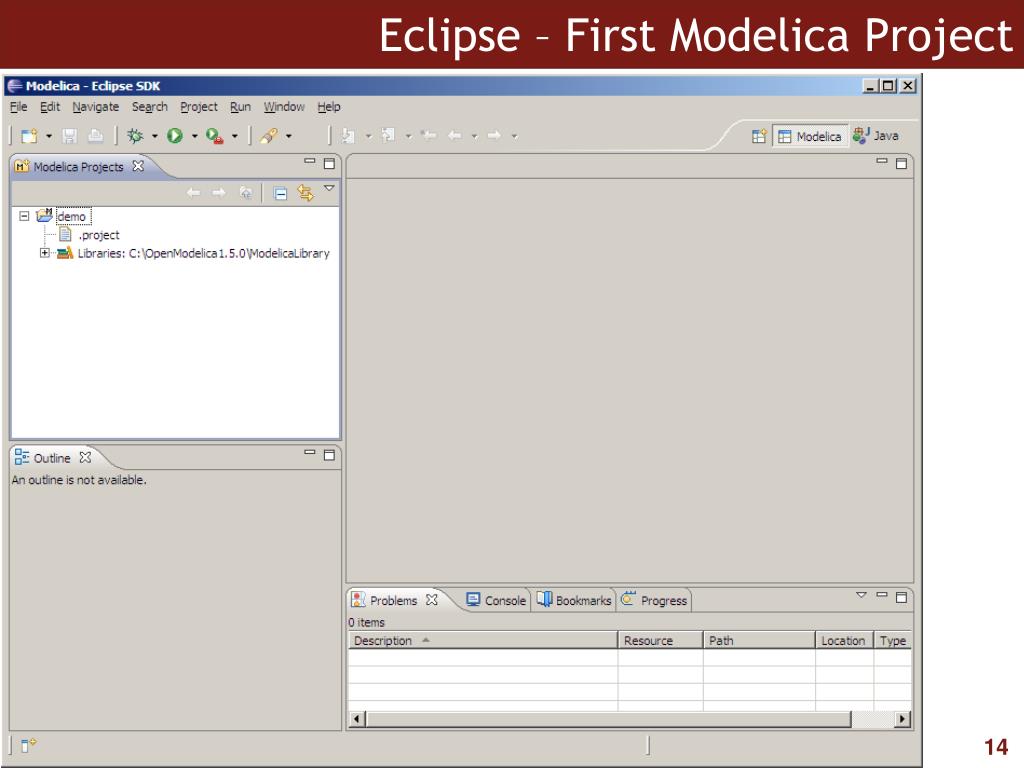This screenshot has height=768, width=1024.
Task: Maximize the Outline panel
Action: click(329, 455)
